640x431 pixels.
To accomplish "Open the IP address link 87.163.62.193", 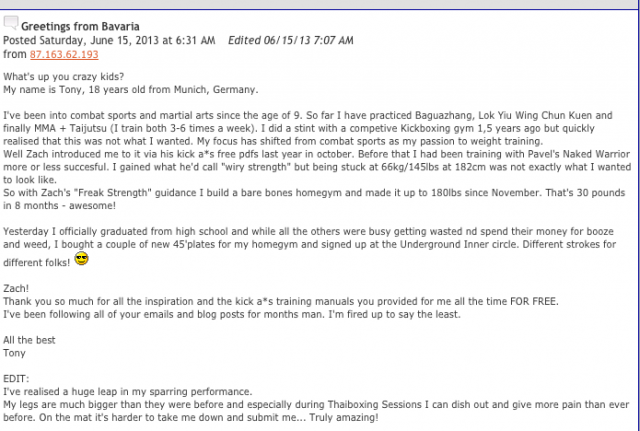I will pyautogui.click(x=64, y=54).
